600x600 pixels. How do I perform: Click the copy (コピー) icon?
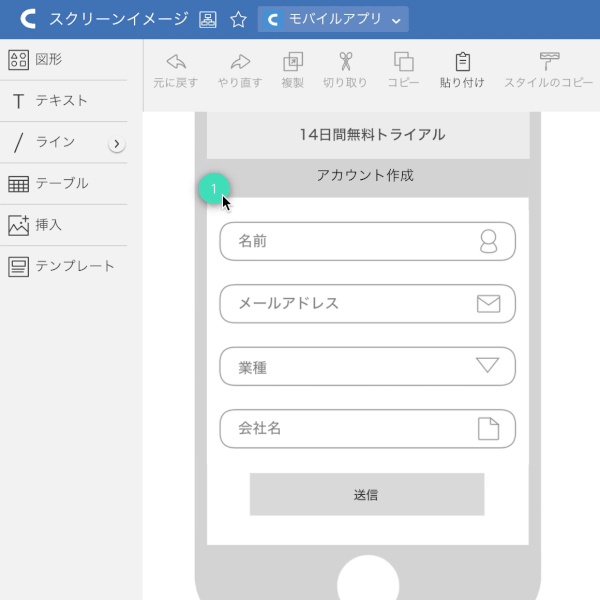pos(403,62)
